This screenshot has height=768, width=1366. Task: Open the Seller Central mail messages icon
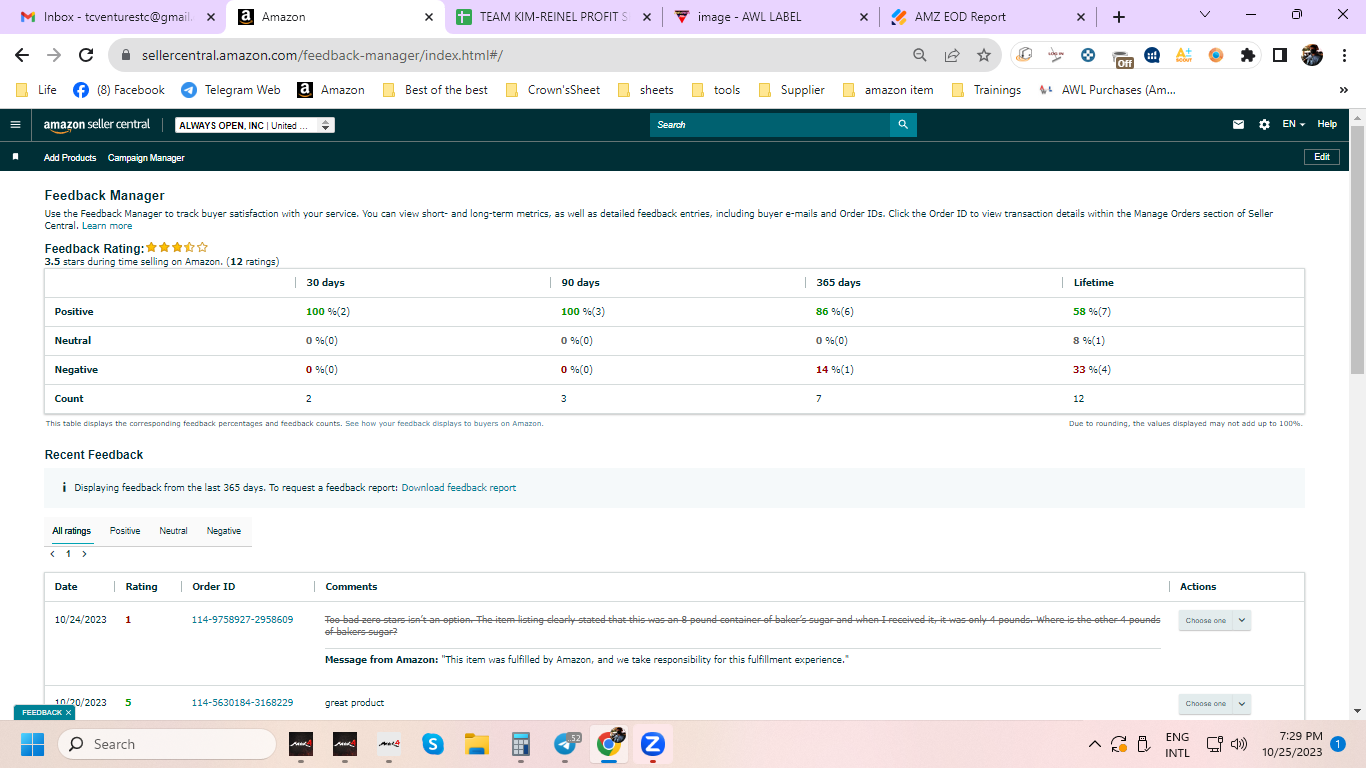[1239, 125]
